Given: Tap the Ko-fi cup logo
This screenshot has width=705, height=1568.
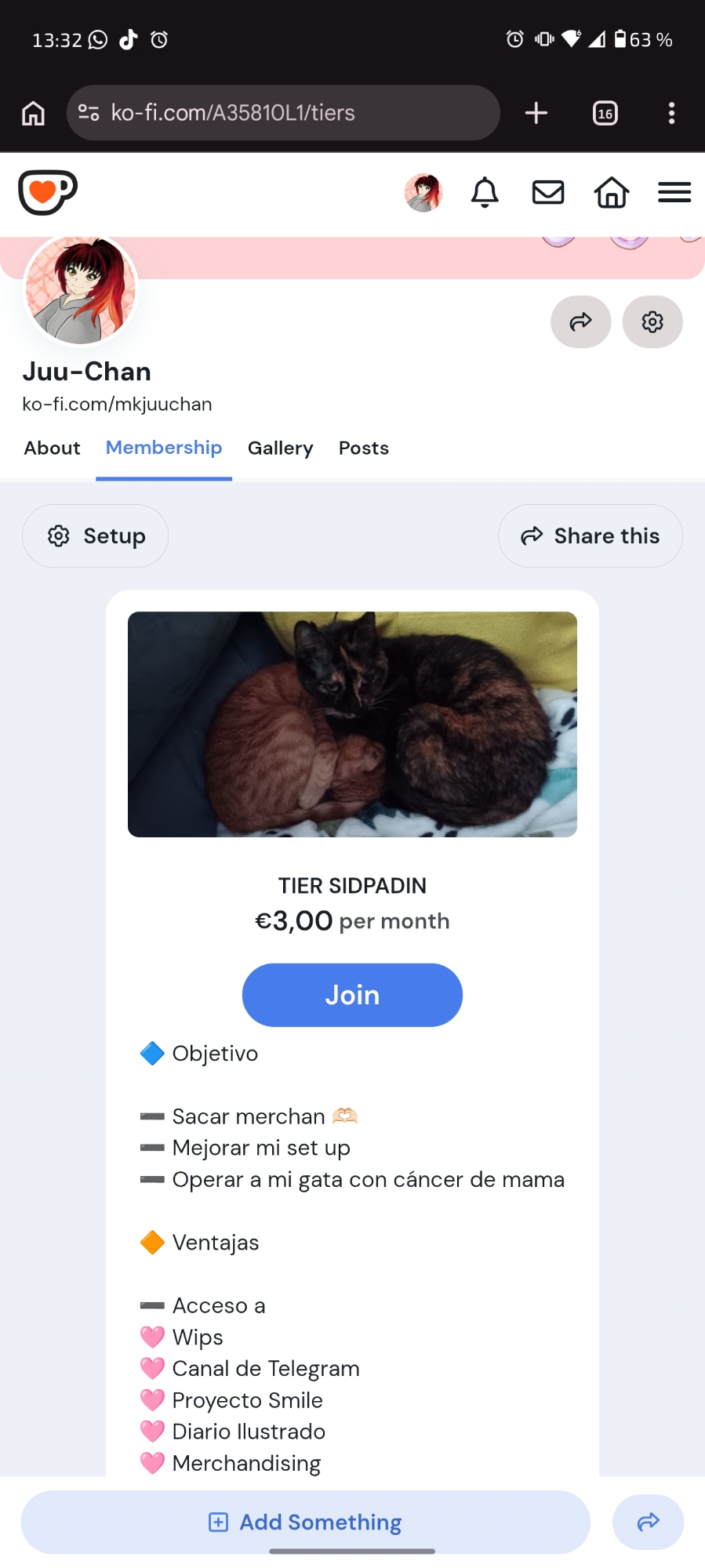Looking at the screenshot, I should click(x=47, y=192).
